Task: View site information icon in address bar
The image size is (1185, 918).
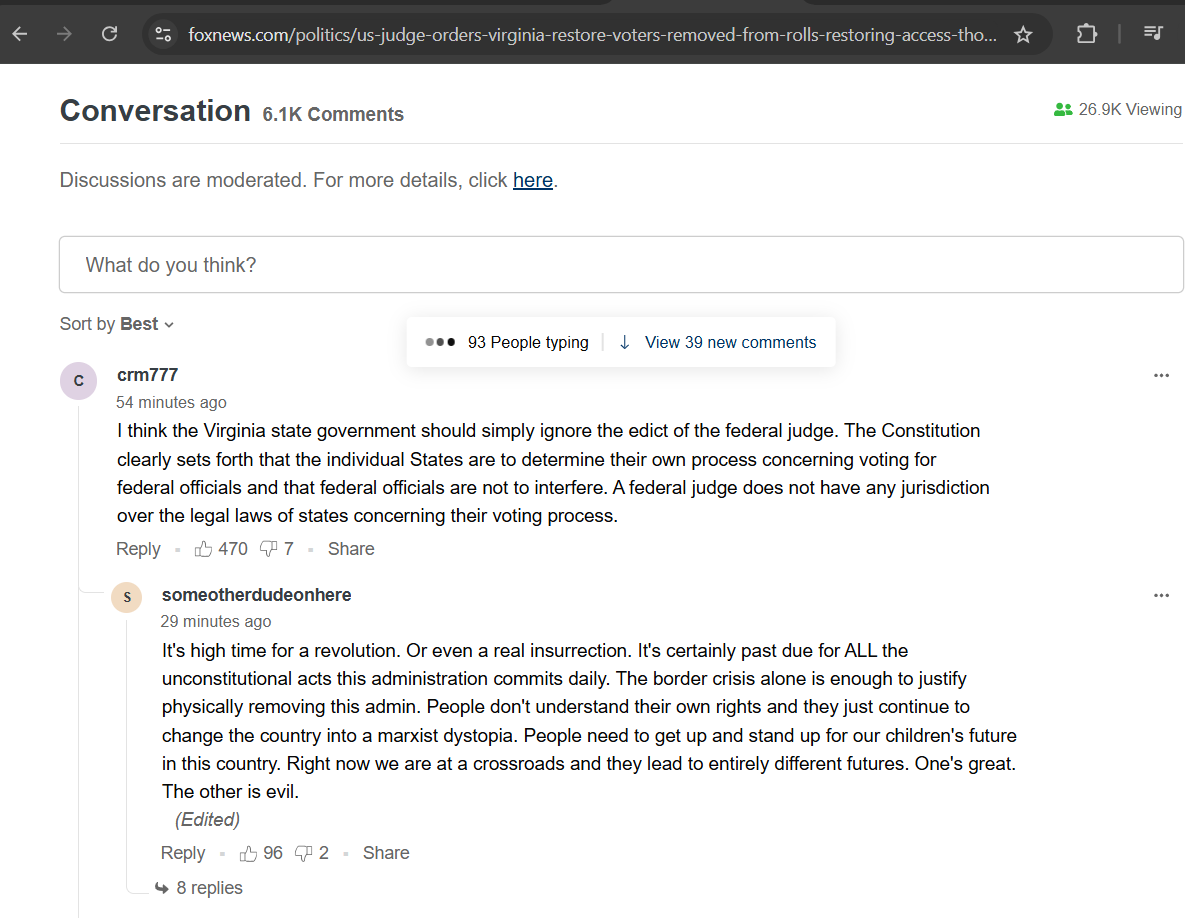Action: [162, 34]
